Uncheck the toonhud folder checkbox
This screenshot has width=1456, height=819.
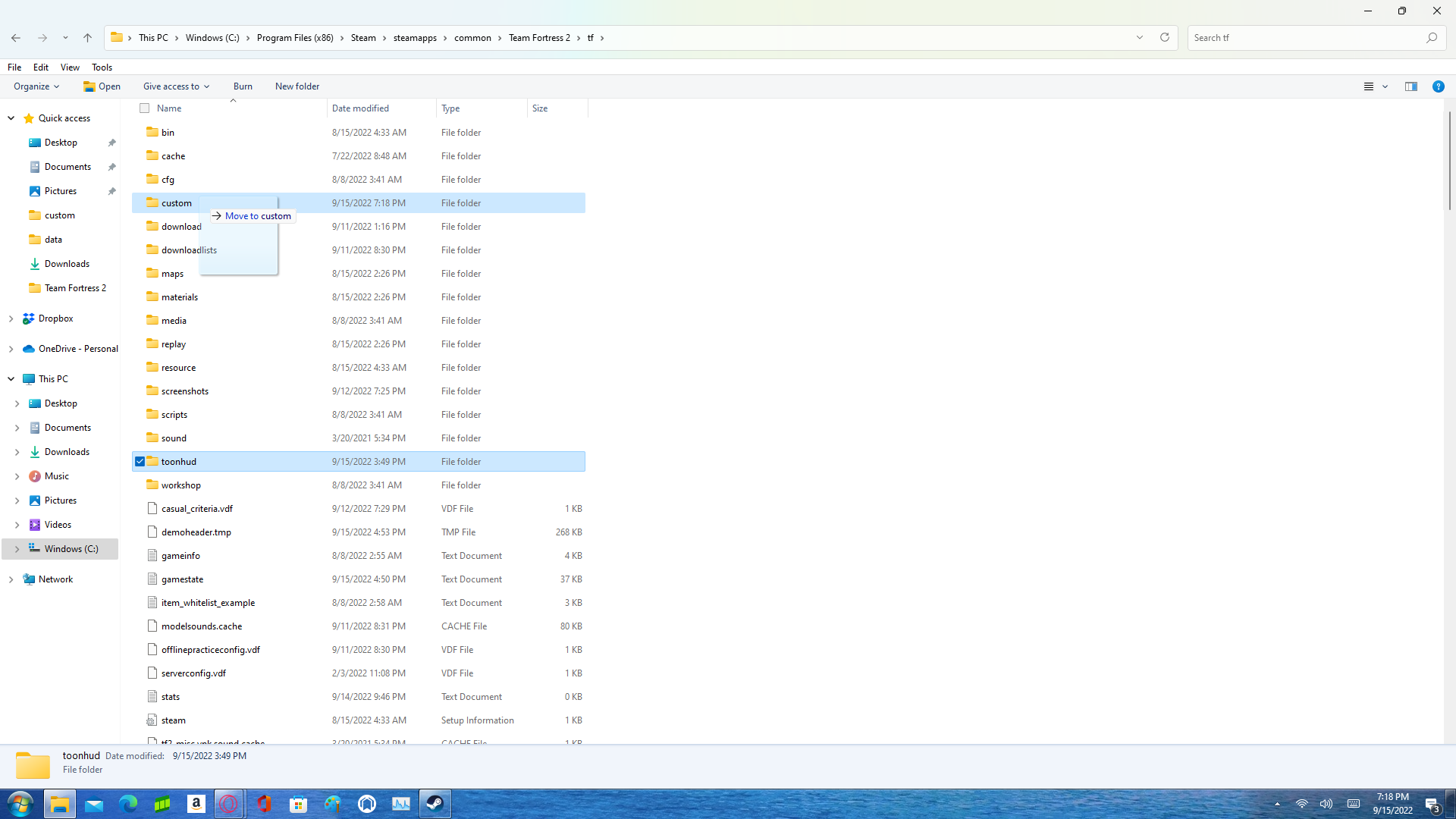click(x=140, y=462)
